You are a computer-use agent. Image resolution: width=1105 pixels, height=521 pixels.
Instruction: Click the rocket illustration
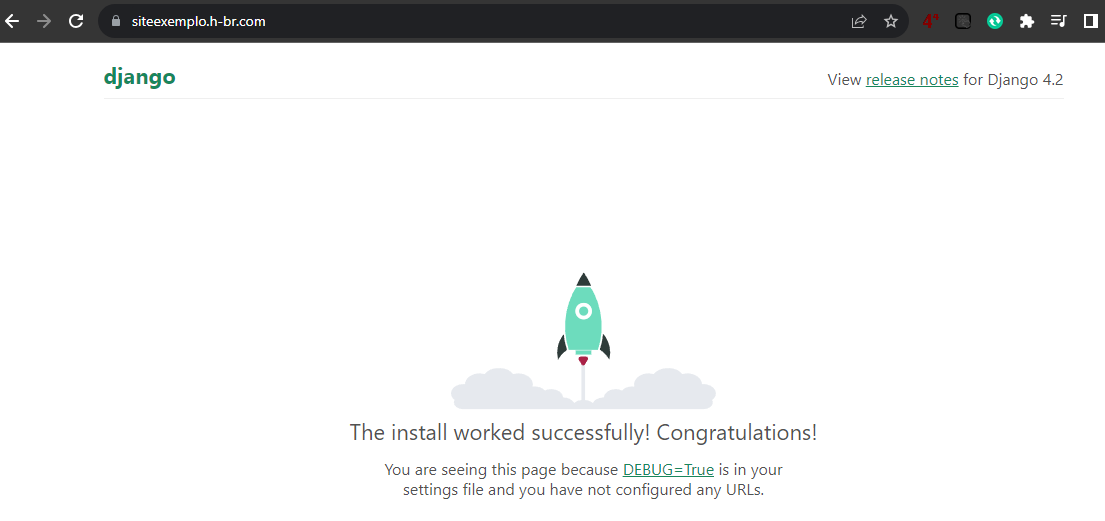583,318
